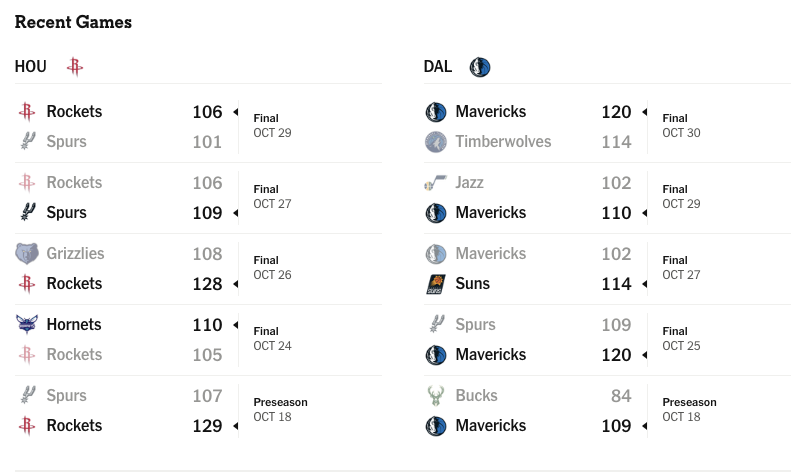This screenshot has width=797, height=472.
Task: Click the Hornets team logo
Action: point(27,324)
